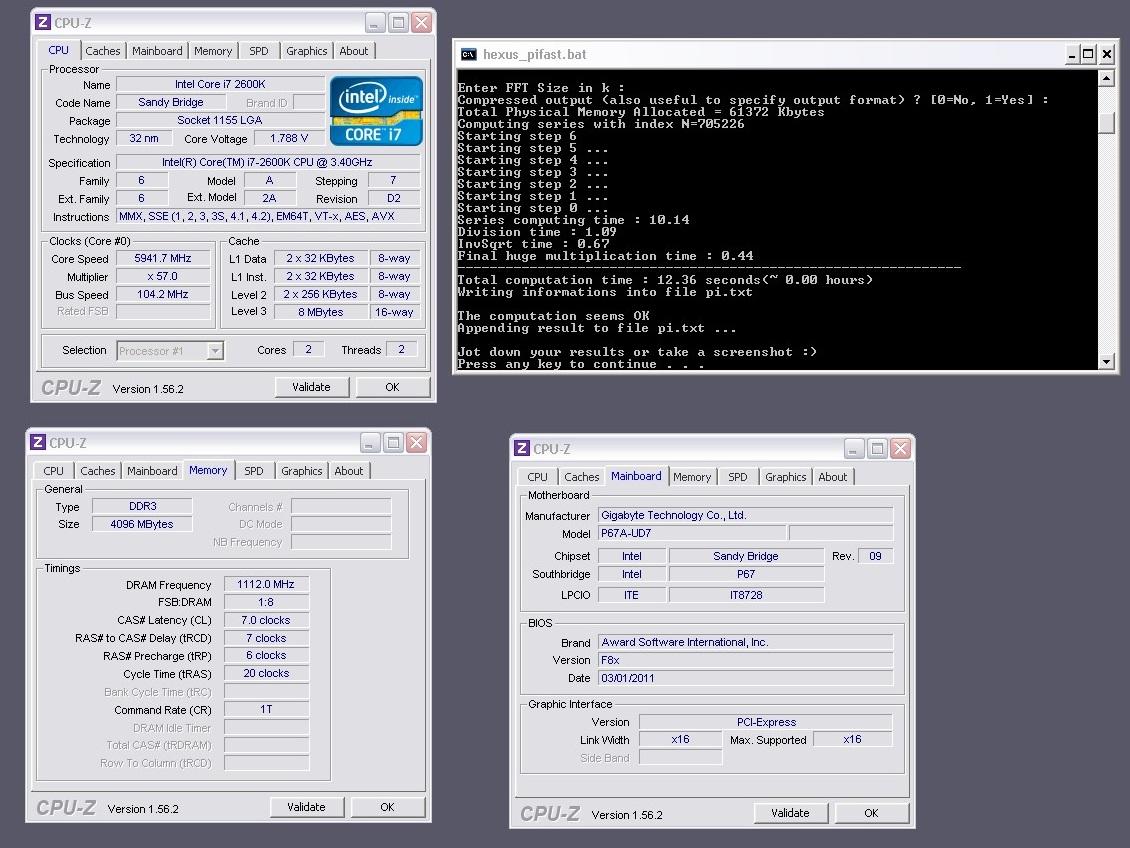Click Validate button in top CPU window

311,387
